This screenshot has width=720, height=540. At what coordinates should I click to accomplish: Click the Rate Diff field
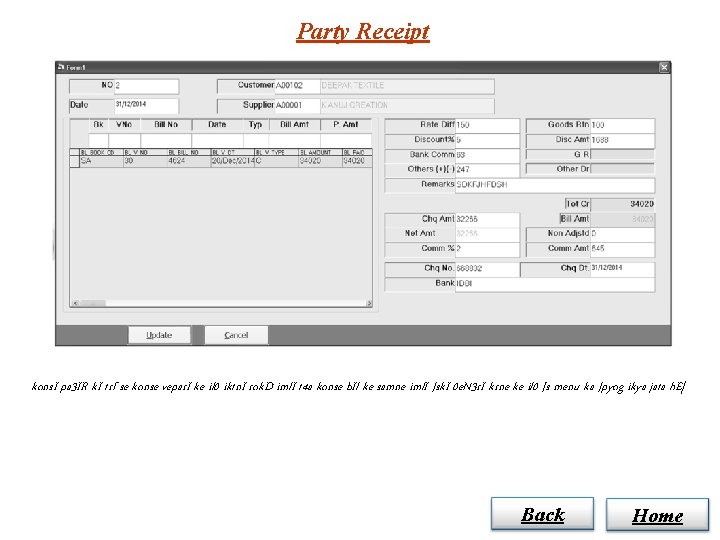pyautogui.click(x=487, y=125)
